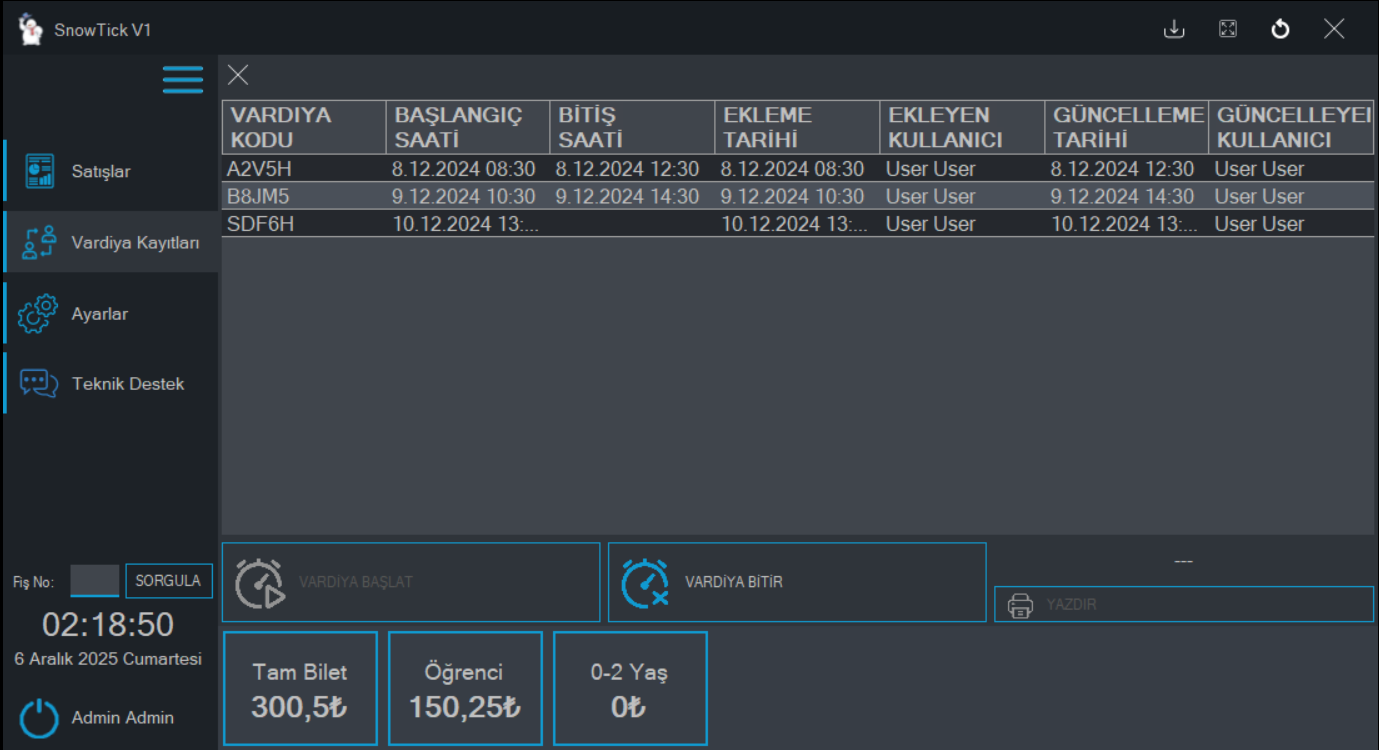Go to Ayarlar settings

tap(110, 313)
